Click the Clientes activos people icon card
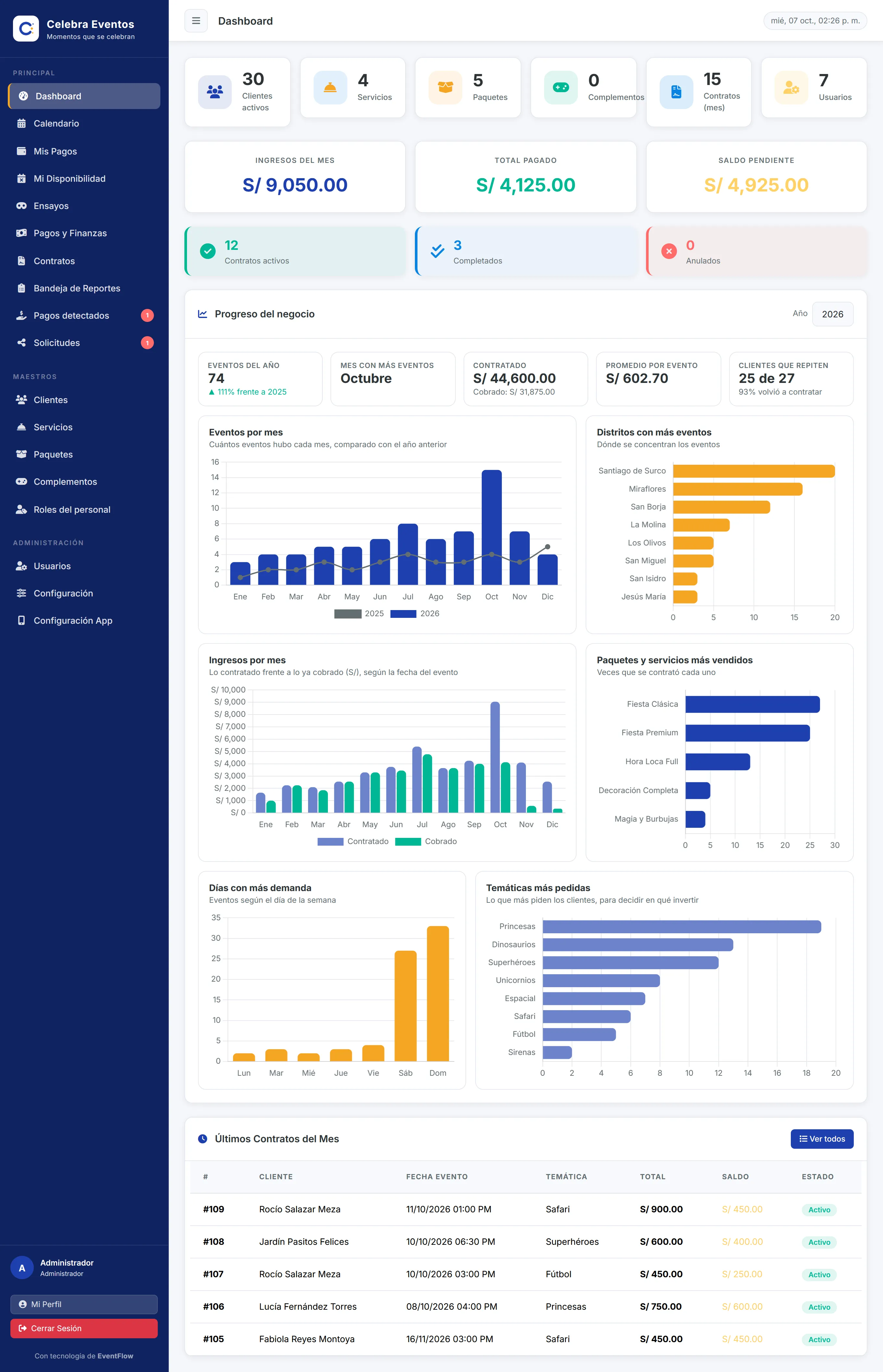The height and width of the screenshot is (1372, 883). coord(215,92)
